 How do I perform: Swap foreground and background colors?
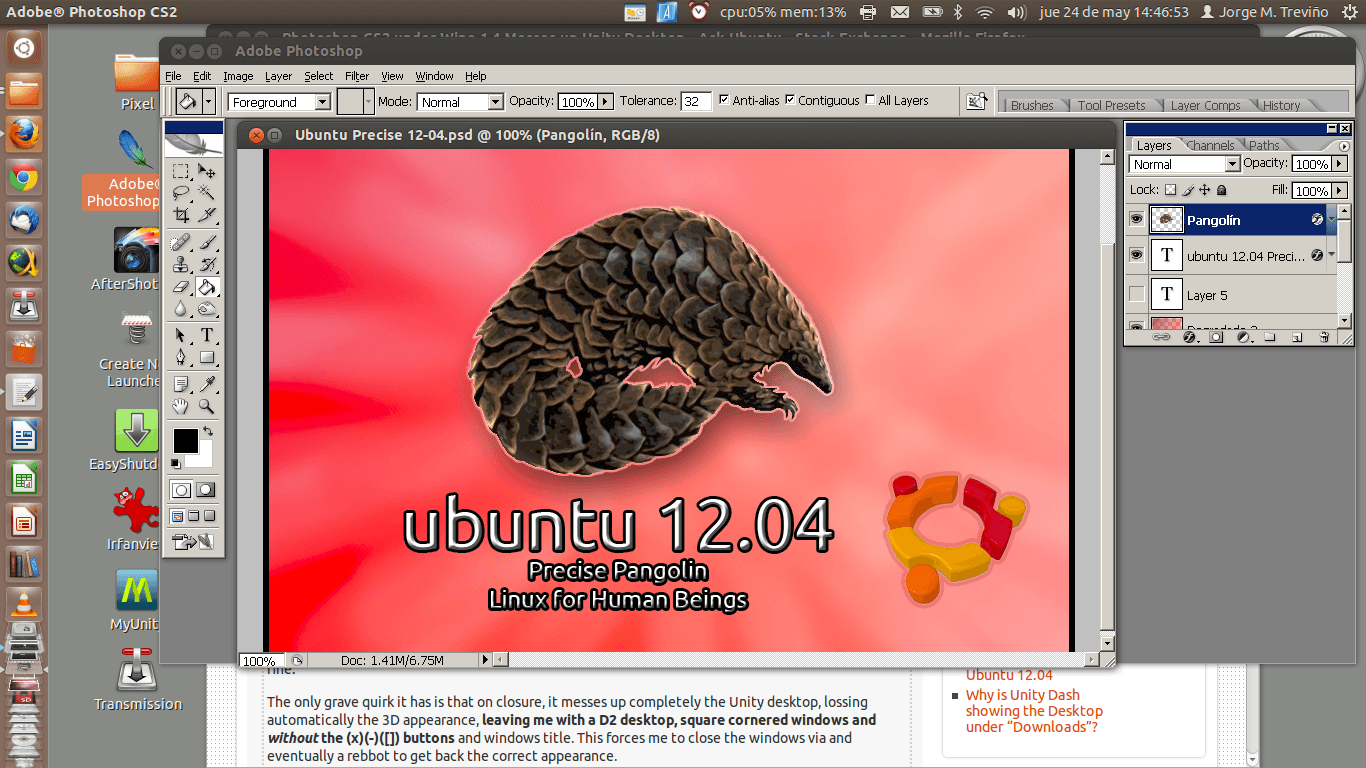point(207,431)
